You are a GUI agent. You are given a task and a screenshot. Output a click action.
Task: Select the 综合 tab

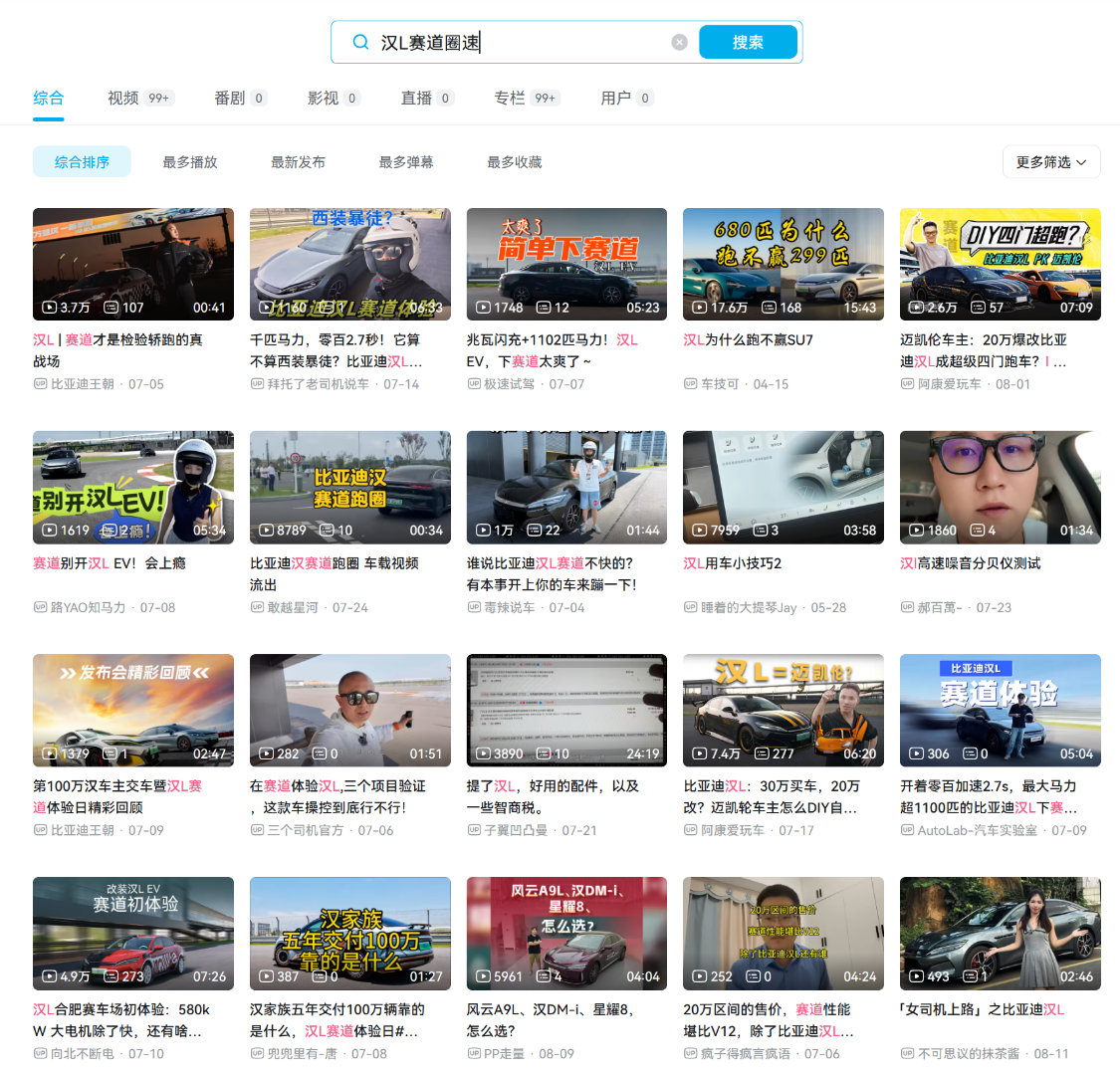point(49,98)
